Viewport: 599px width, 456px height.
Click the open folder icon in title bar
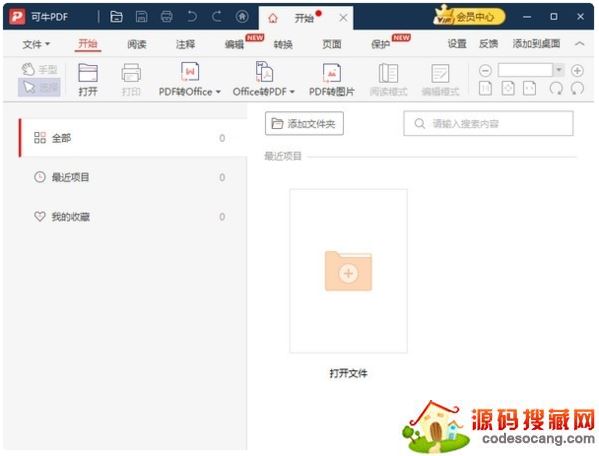click(116, 17)
